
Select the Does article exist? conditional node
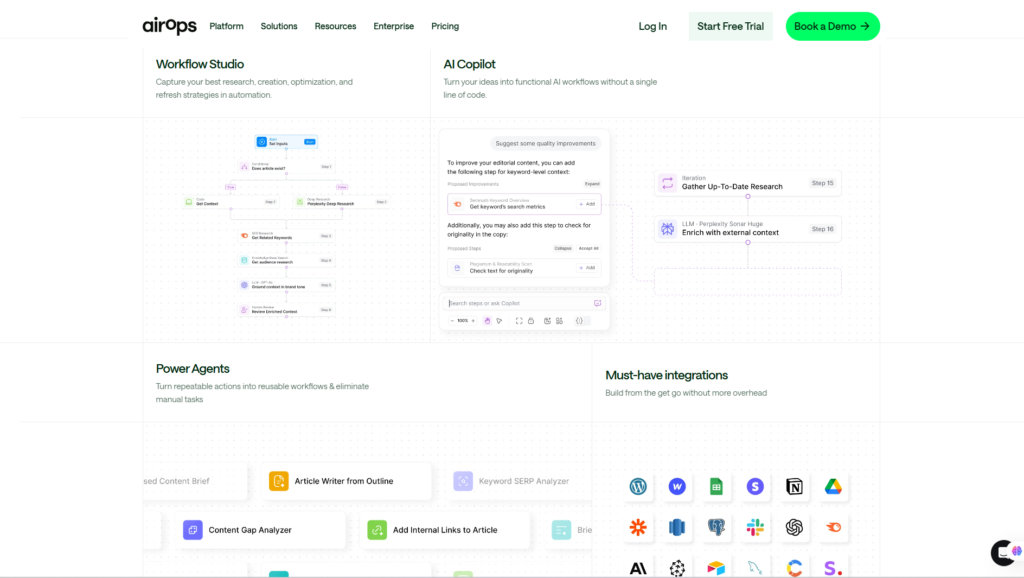coord(286,167)
